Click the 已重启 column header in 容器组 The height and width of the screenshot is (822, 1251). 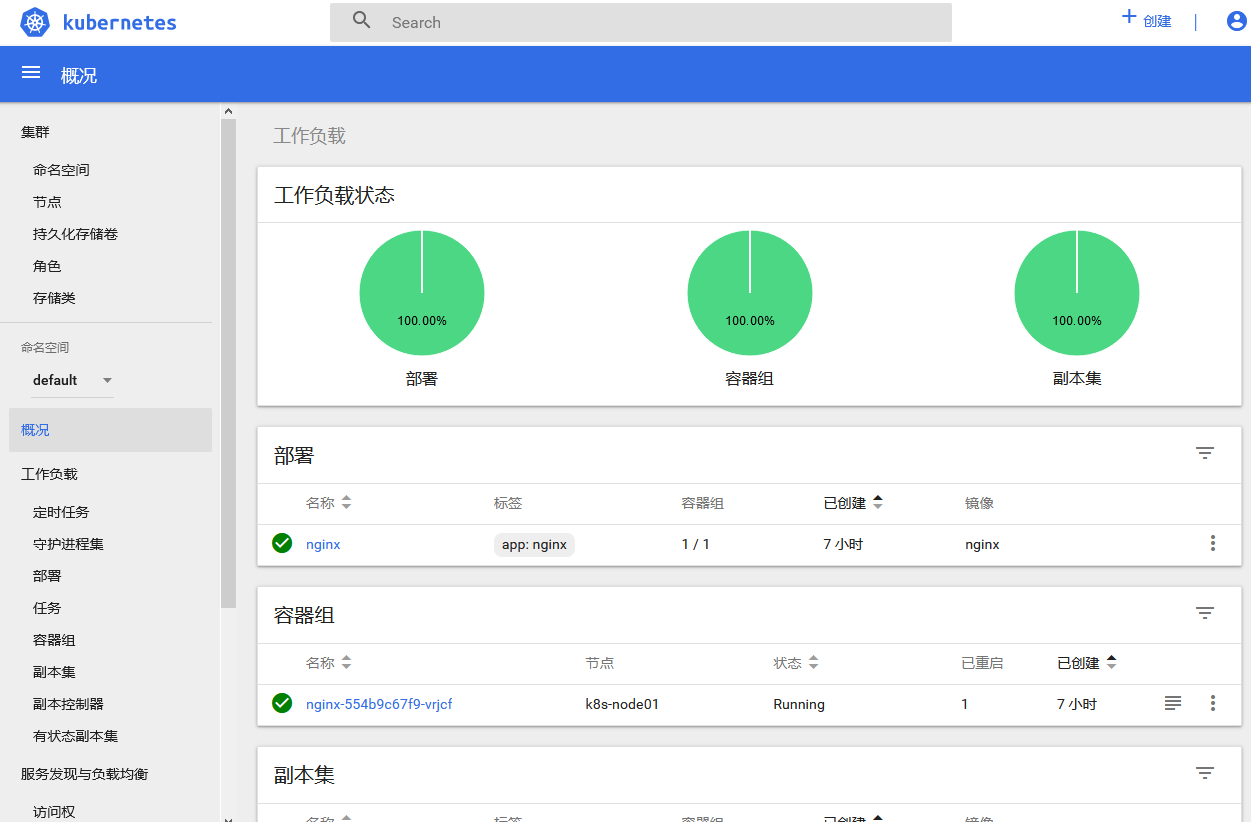pos(982,663)
